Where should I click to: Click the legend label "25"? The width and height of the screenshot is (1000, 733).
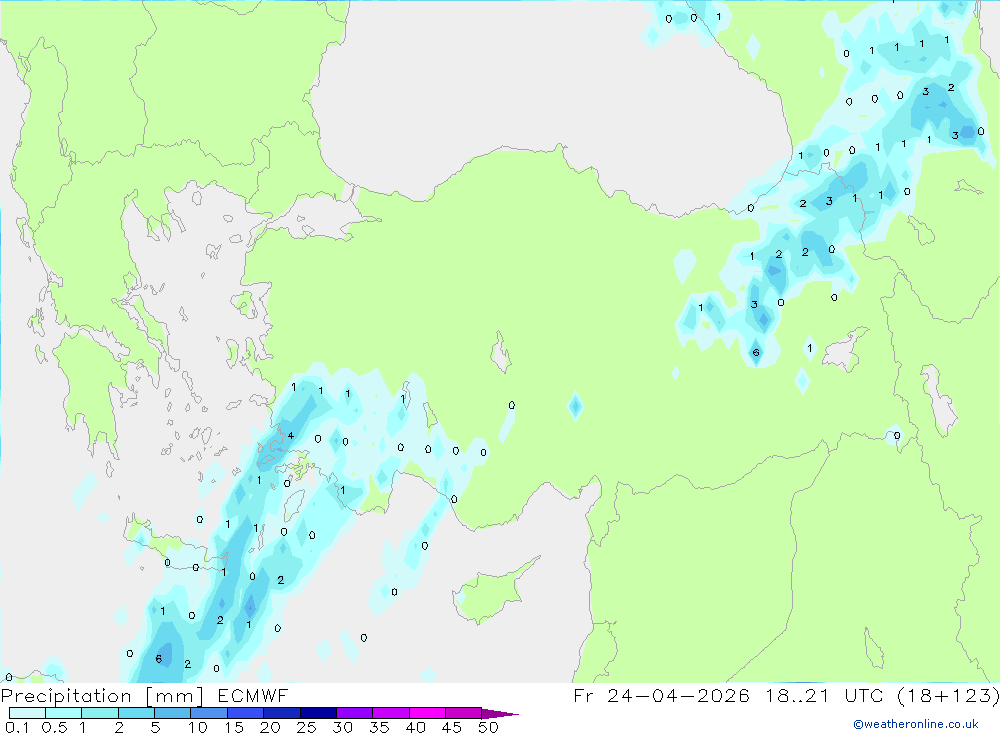[x=306, y=727]
